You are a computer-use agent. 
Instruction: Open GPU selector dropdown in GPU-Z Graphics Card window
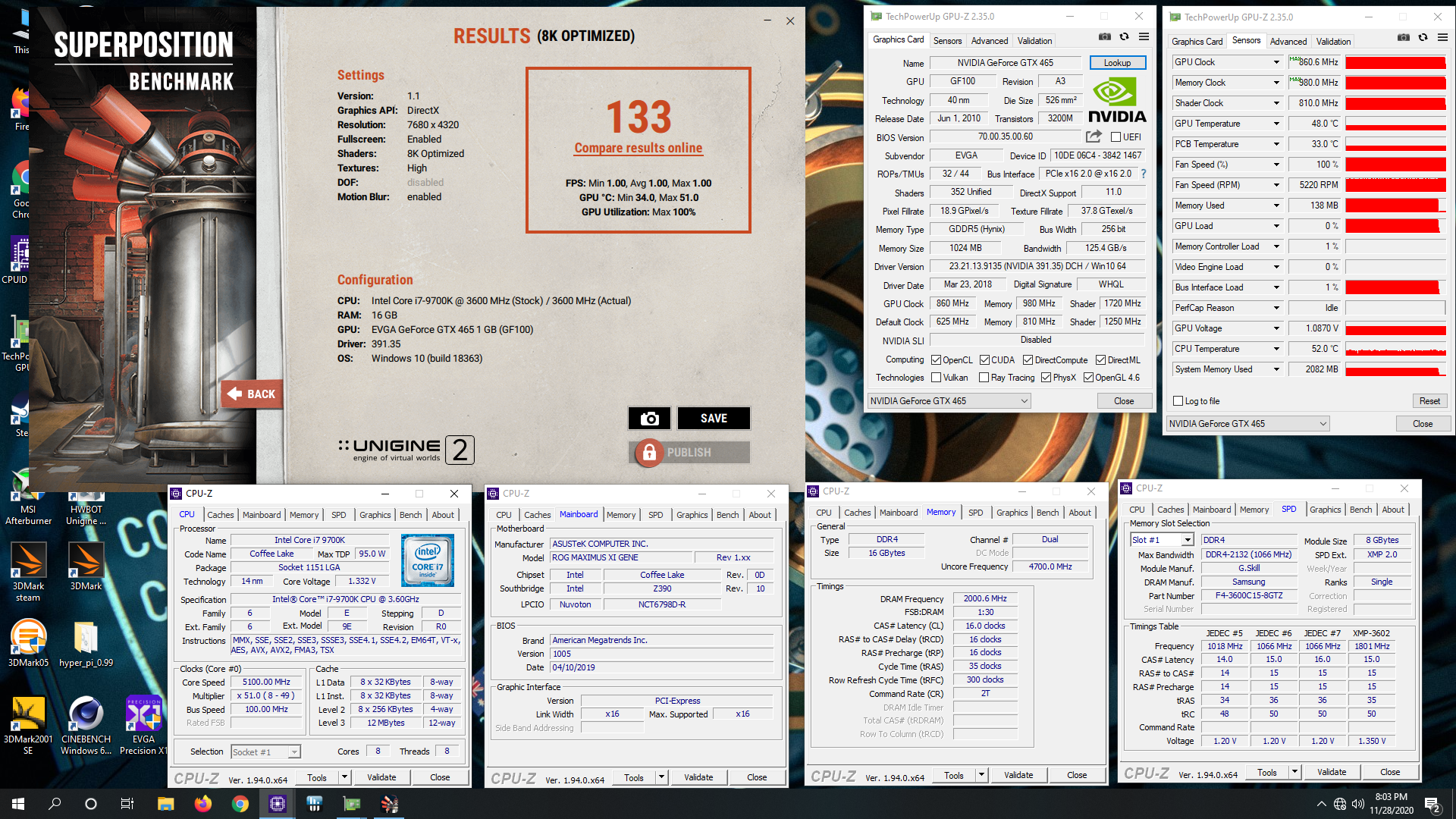[x=949, y=401]
